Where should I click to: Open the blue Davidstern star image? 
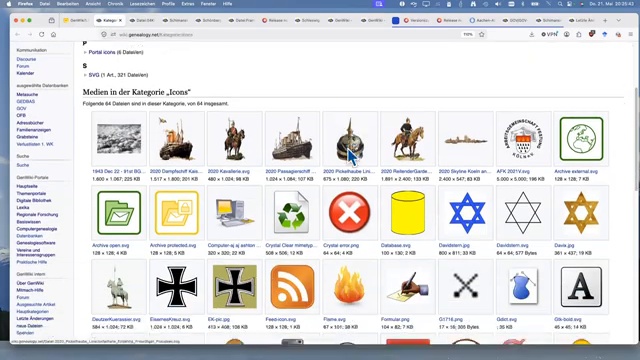coord(466,213)
